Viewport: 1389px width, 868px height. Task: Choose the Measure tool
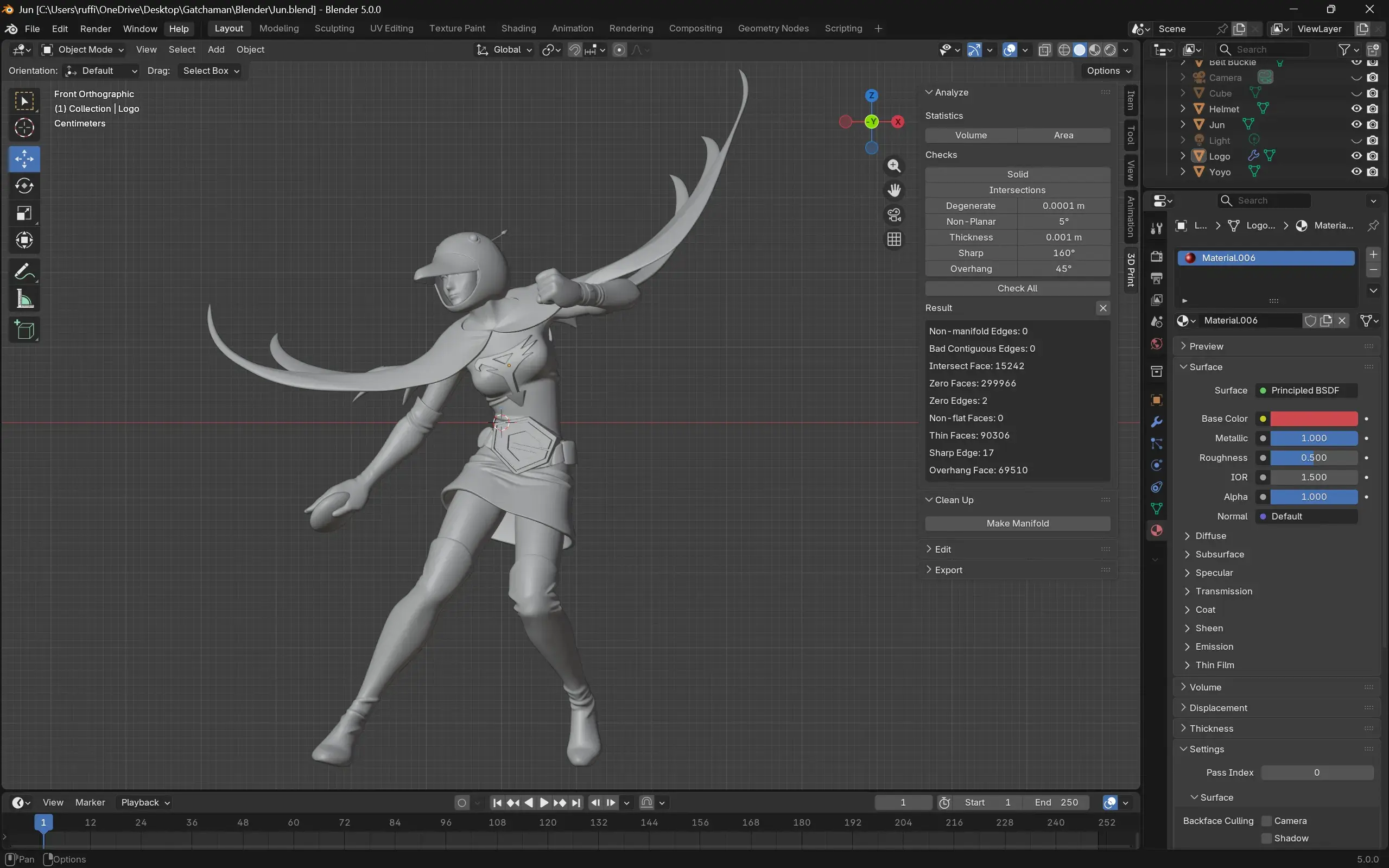tap(24, 299)
